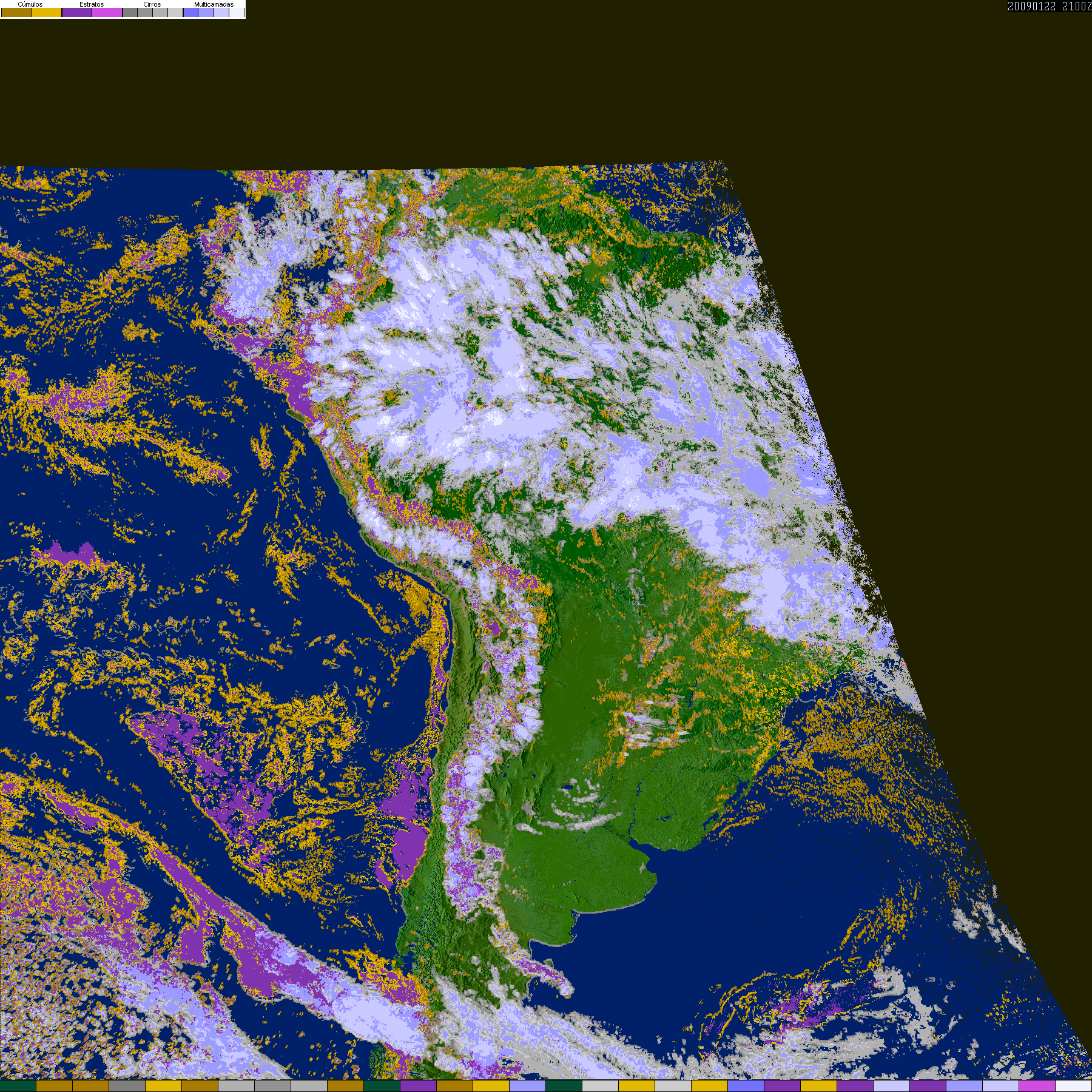Choose the near-white Multicamadas legend swatch

(x=237, y=12)
